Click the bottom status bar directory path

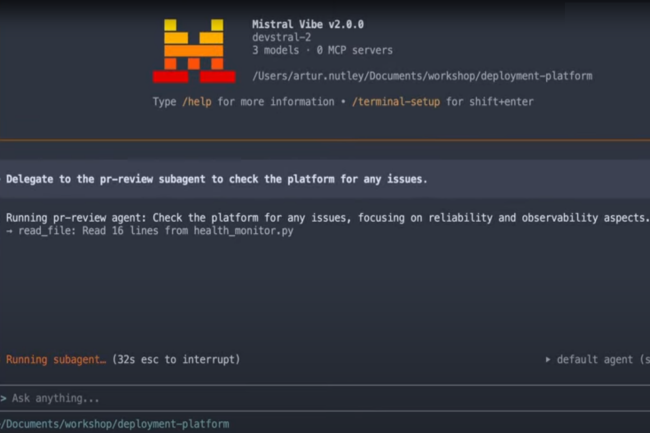pyautogui.click(x=115, y=424)
